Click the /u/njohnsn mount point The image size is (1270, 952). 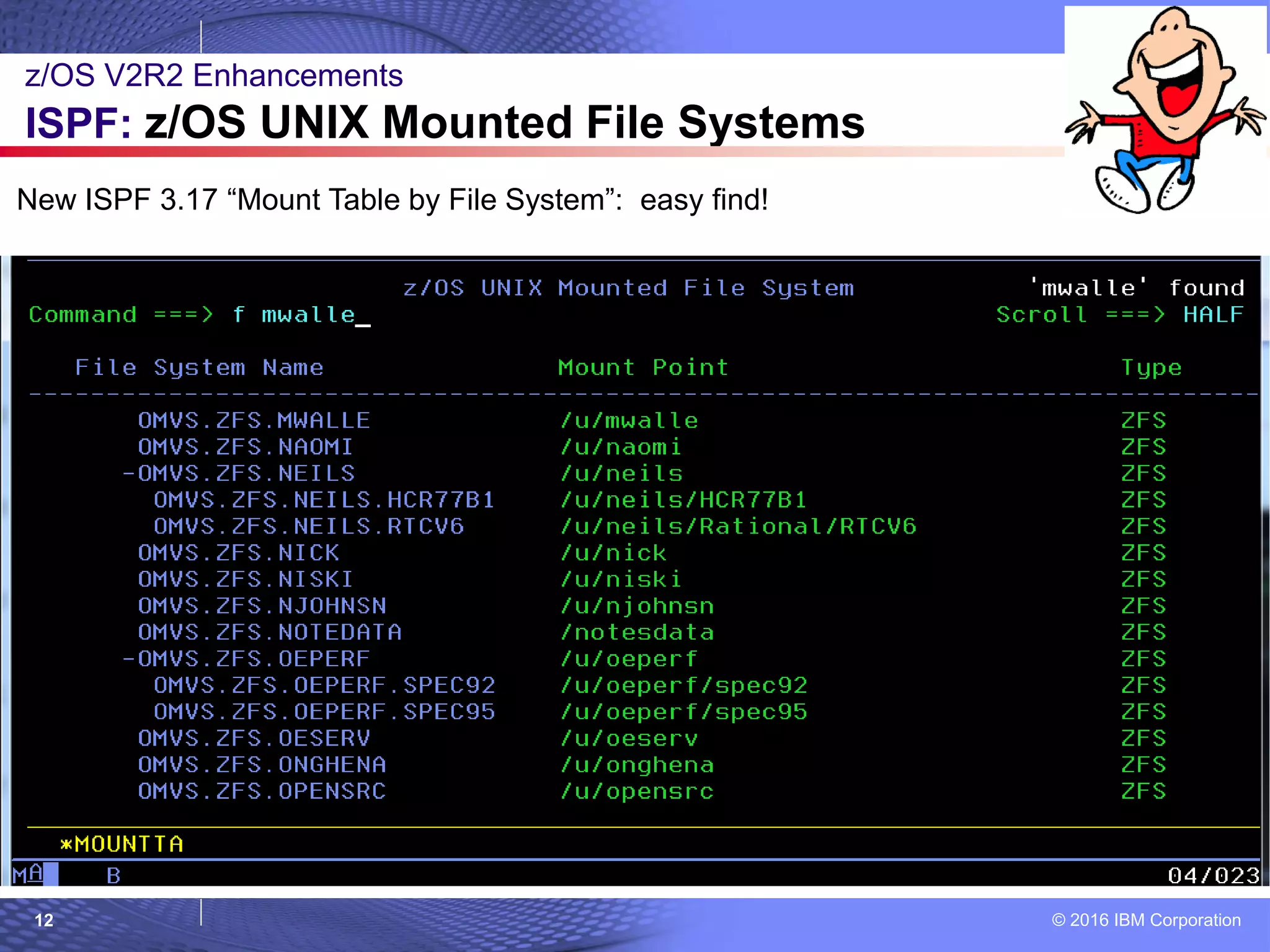[637, 606]
